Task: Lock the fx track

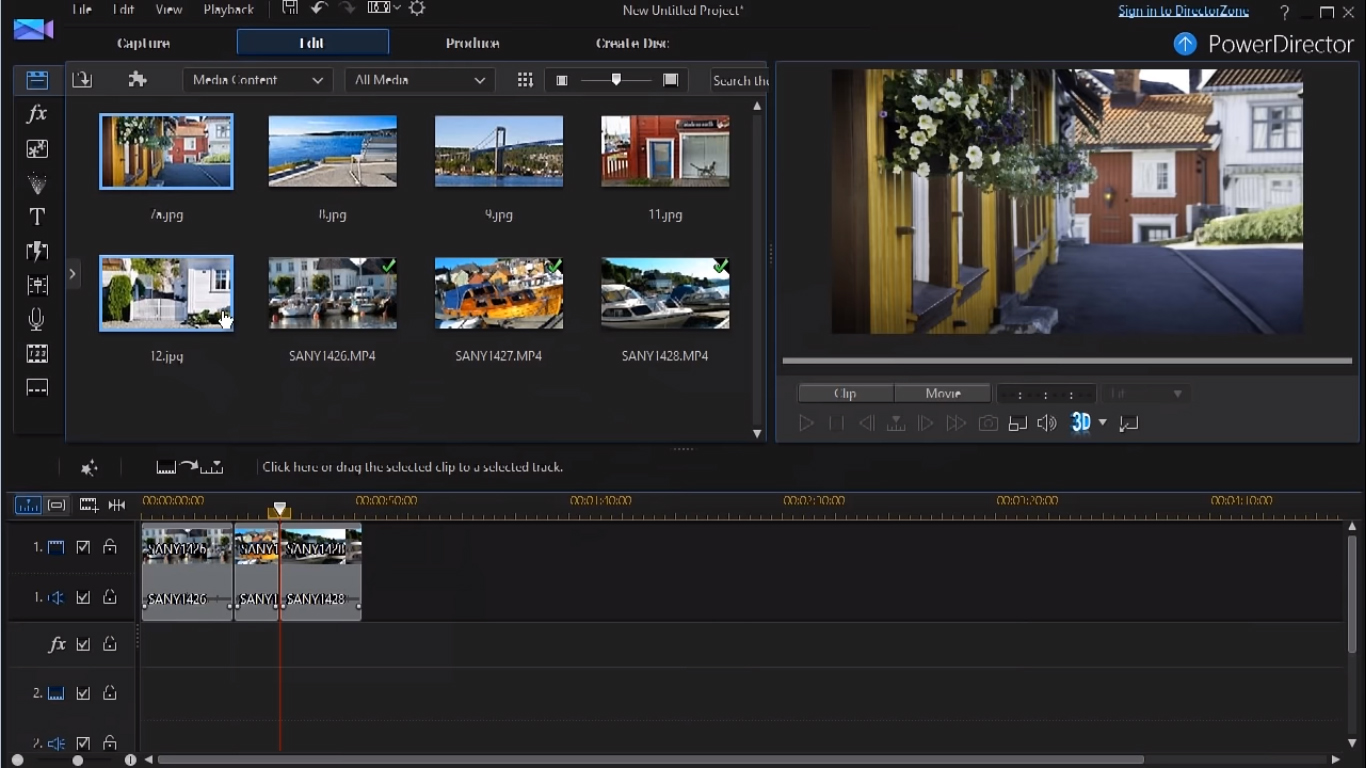Action: (x=110, y=644)
